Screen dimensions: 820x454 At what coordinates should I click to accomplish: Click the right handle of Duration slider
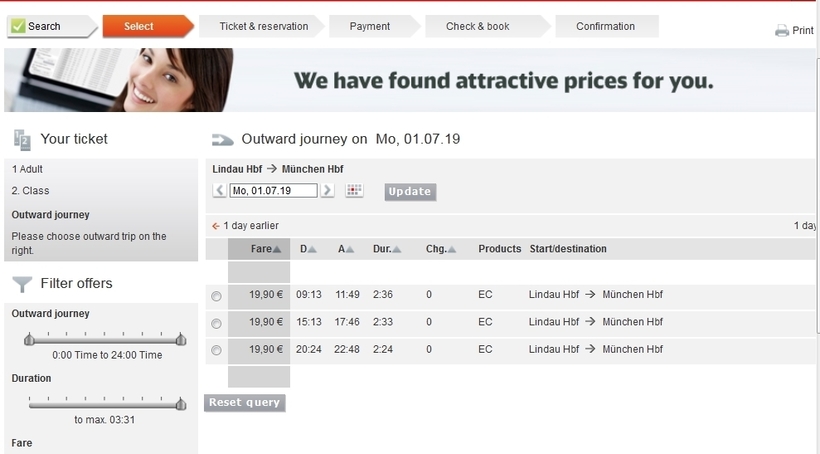tap(181, 404)
